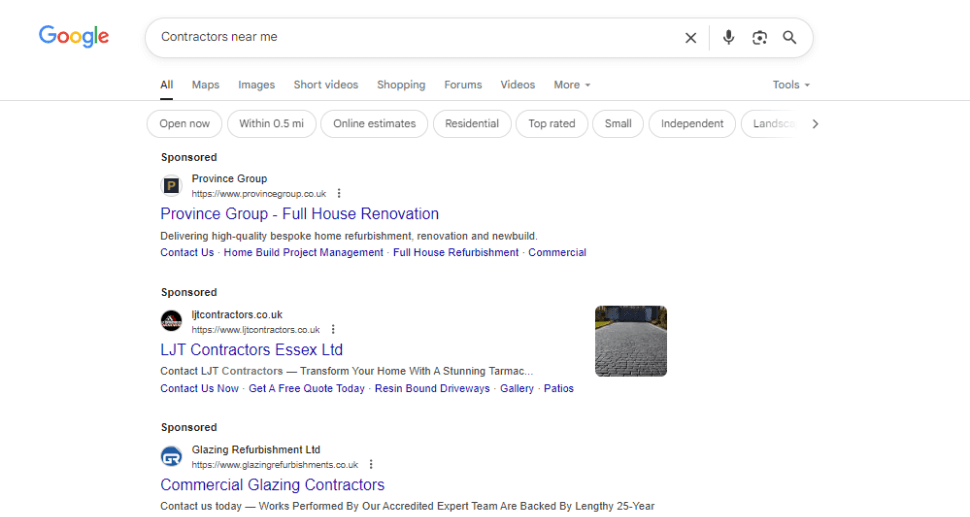Switch to the Shopping tab
This screenshot has width=970, height=517.
(x=401, y=85)
